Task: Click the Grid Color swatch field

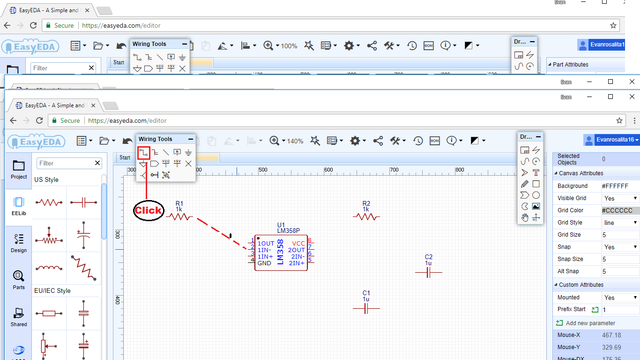Action: pos(620,210)
